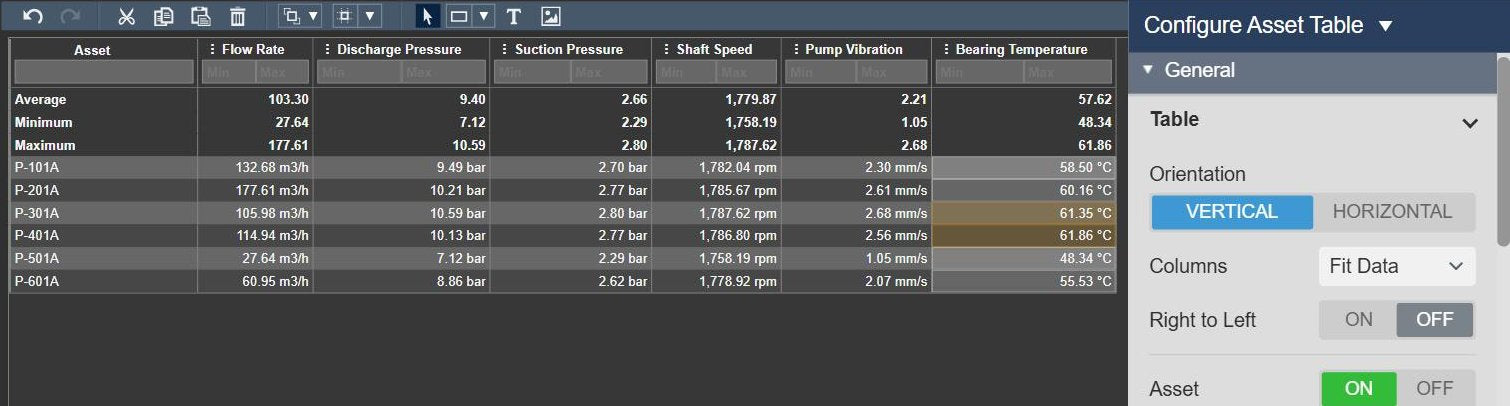Click the Asset filter input field

[104, 72]
